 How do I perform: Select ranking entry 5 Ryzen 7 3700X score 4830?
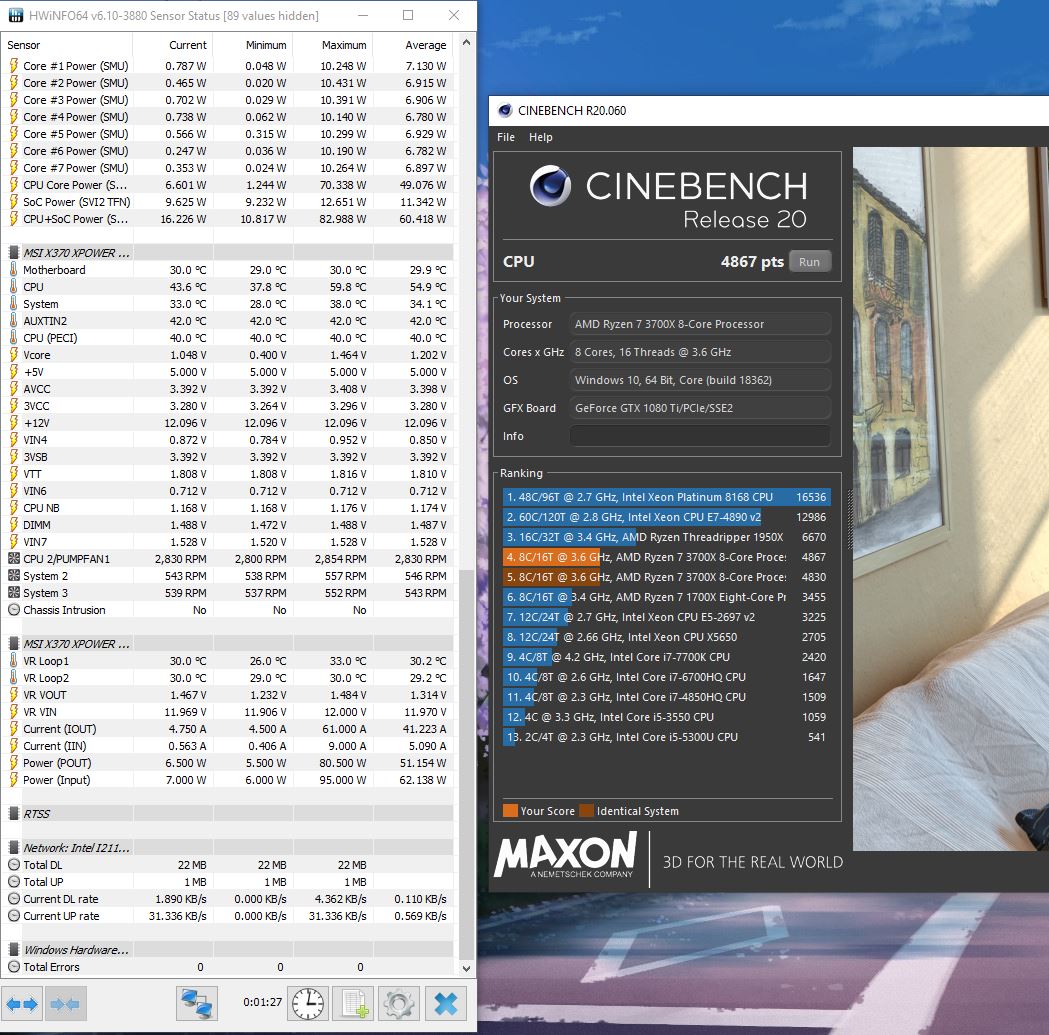click(x=666, y=577)
